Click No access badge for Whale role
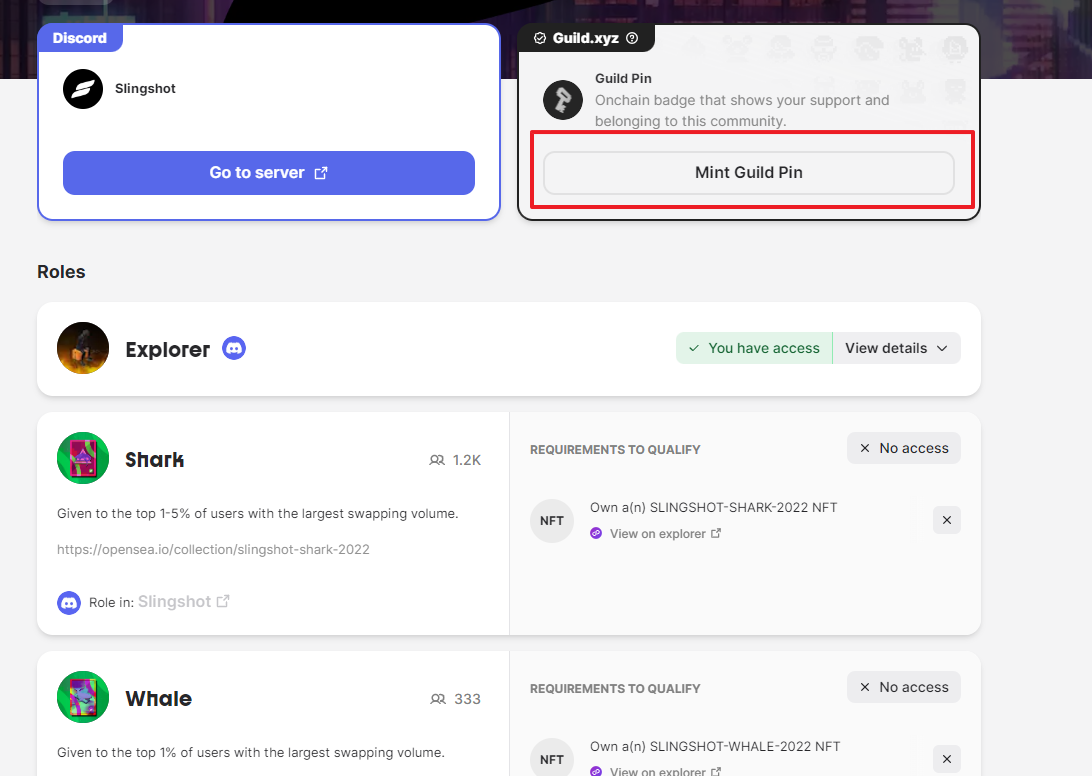 (904, 687)
